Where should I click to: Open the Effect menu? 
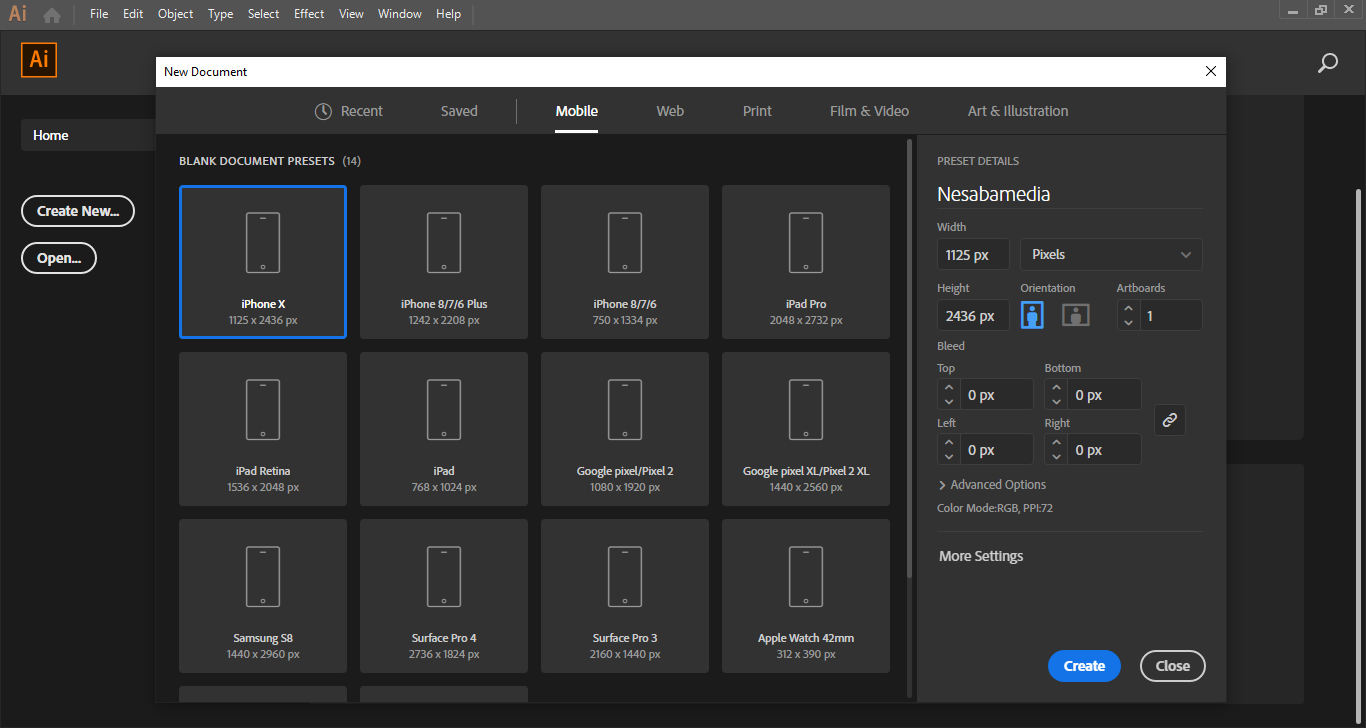tap(309, 14)
